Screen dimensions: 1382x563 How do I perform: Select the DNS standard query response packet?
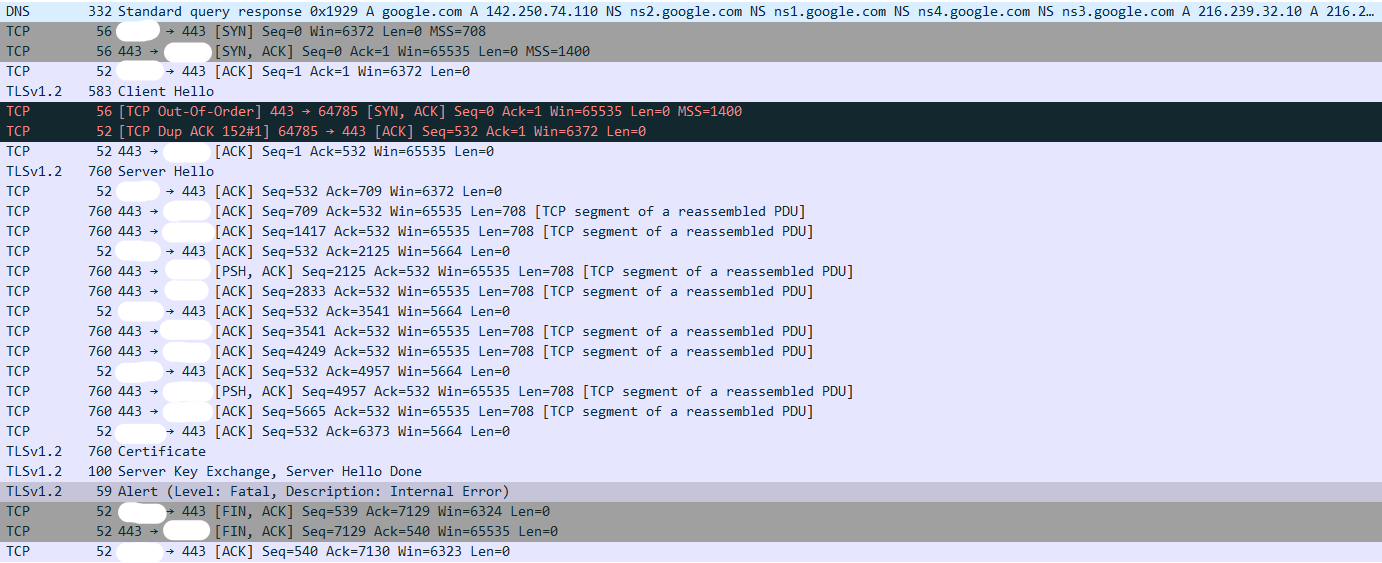point(691,11)
